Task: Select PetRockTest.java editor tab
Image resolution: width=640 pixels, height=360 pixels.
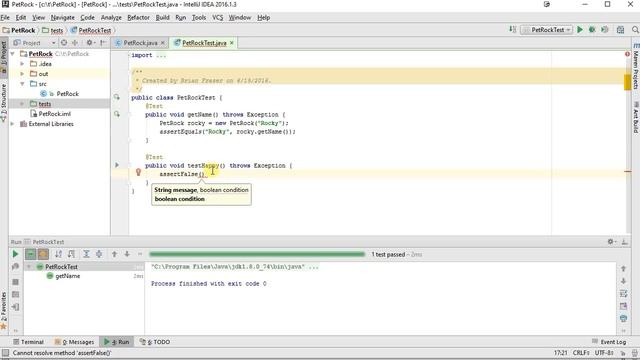Action: (204, 43)
